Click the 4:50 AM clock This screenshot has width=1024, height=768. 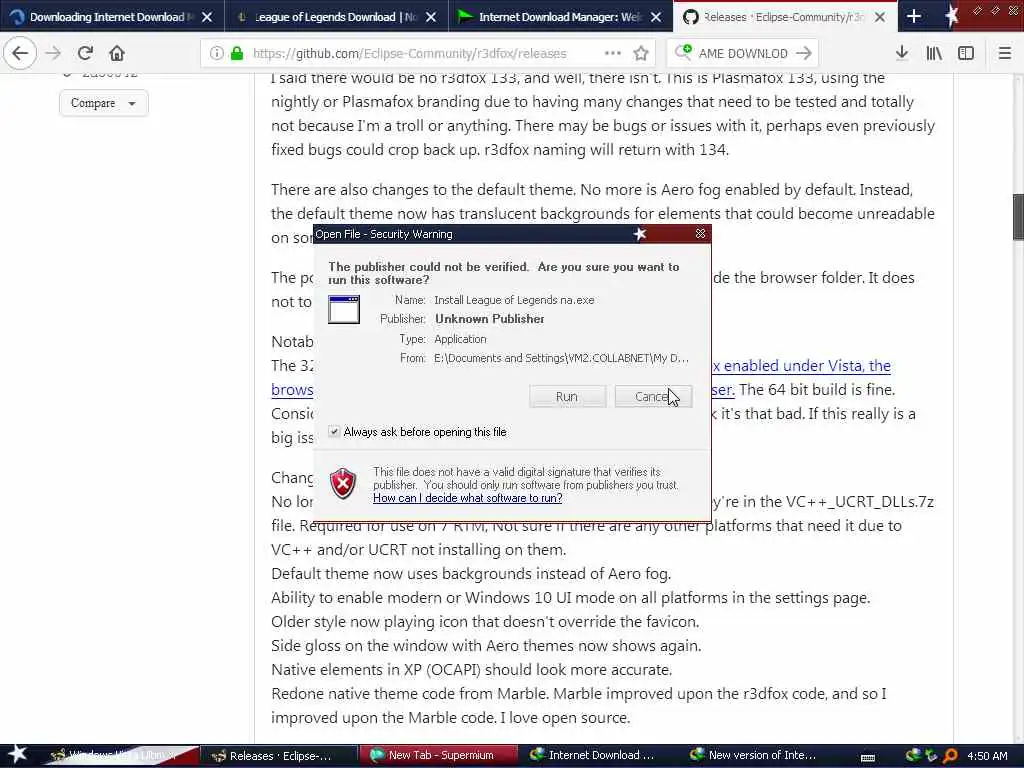point(987,756)
